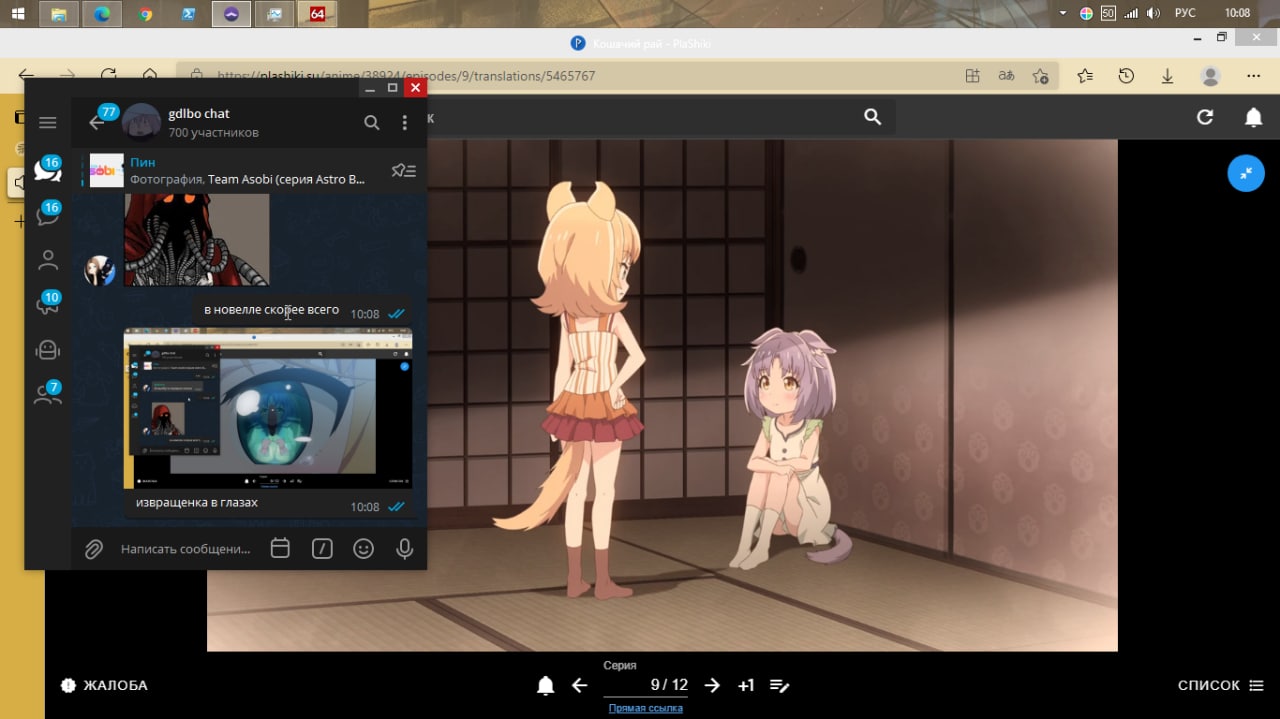Select Кошачий рай - PlaShiki tab title
Image resolution: width=1280 pixels, height=719 pixels.
pos(652,43)
